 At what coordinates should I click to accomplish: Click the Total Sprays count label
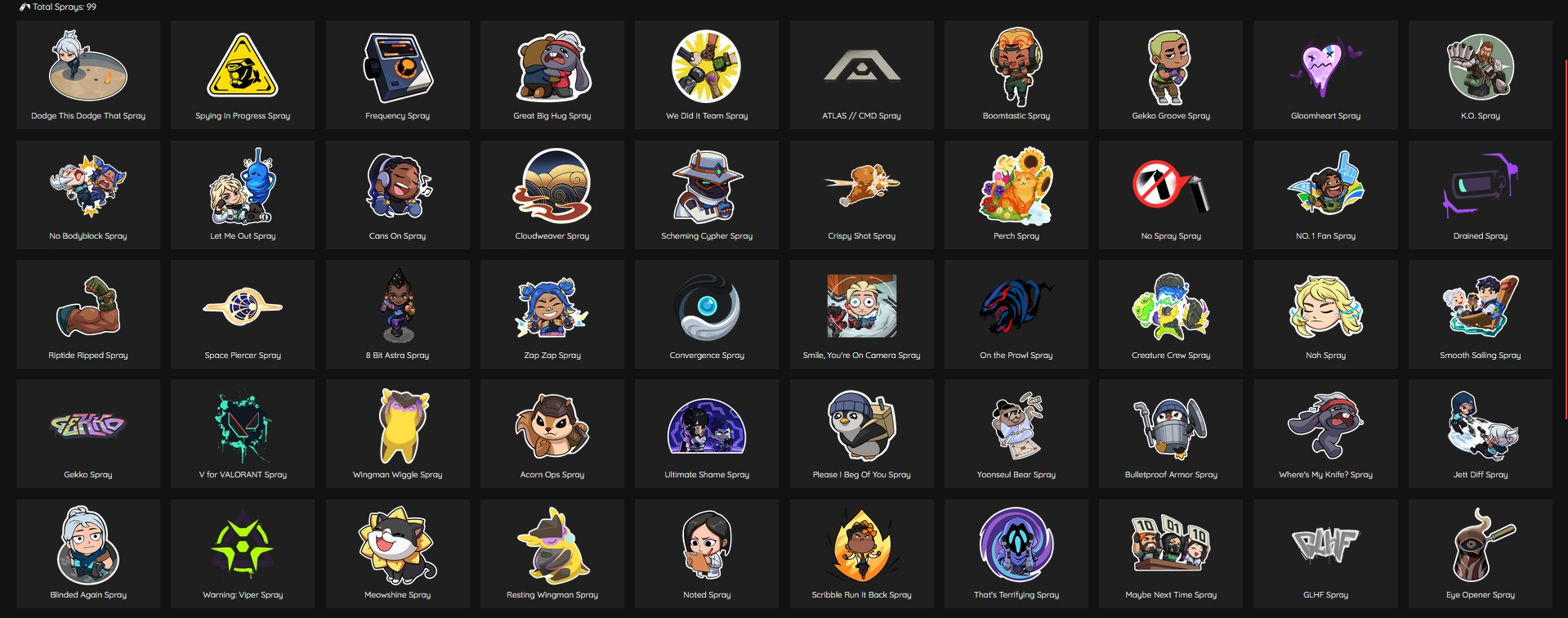pyautogui.click(x=58, y=7)
